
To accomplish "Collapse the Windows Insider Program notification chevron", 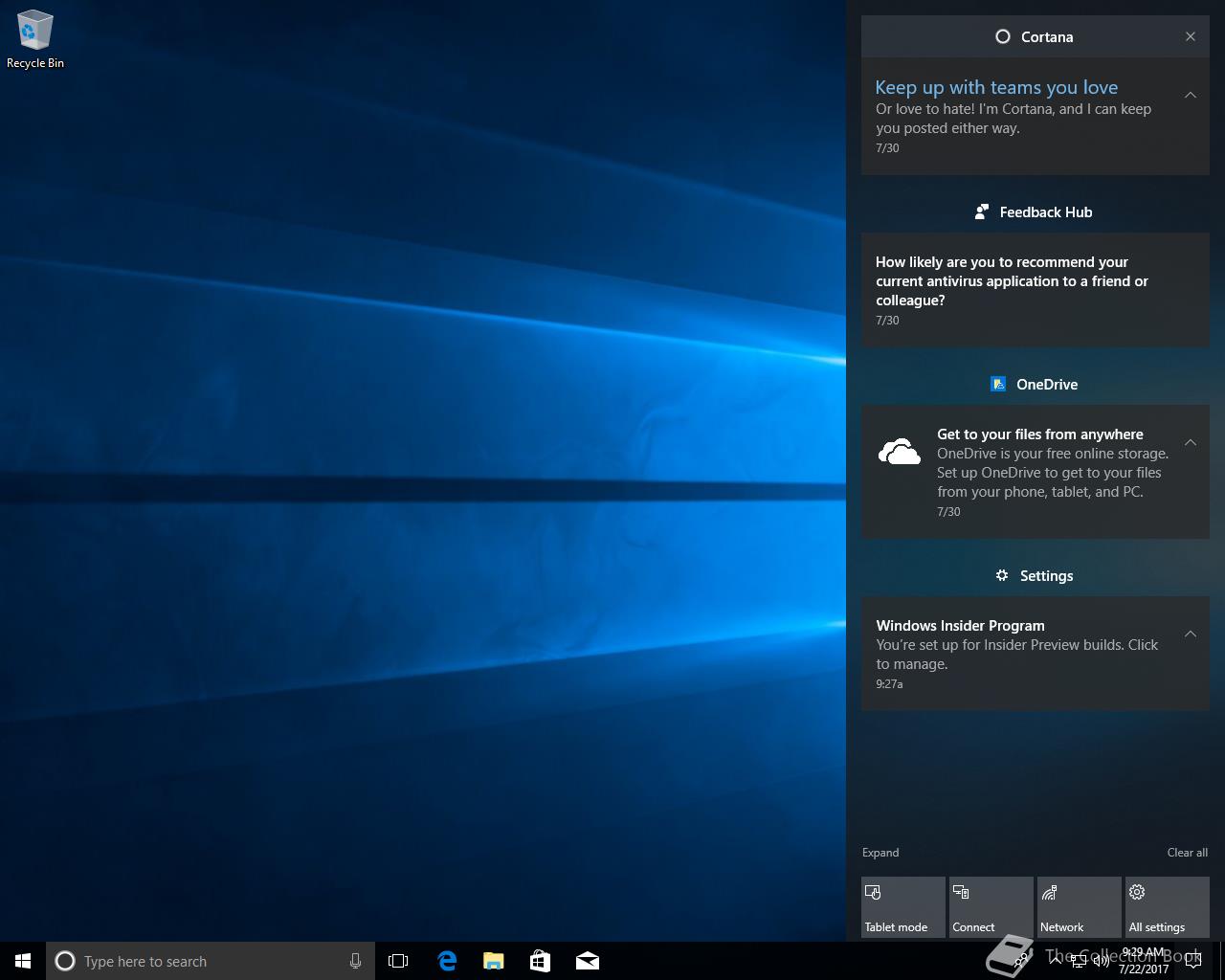I will coord(1191,634).
